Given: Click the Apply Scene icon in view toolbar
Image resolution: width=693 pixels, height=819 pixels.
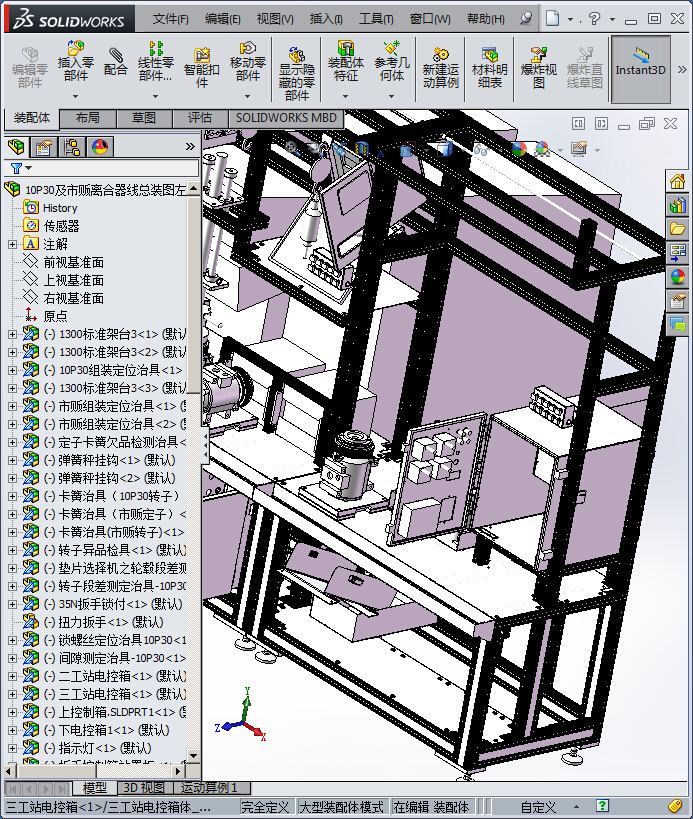Looking at the screenshot, I should coord(542,149).
